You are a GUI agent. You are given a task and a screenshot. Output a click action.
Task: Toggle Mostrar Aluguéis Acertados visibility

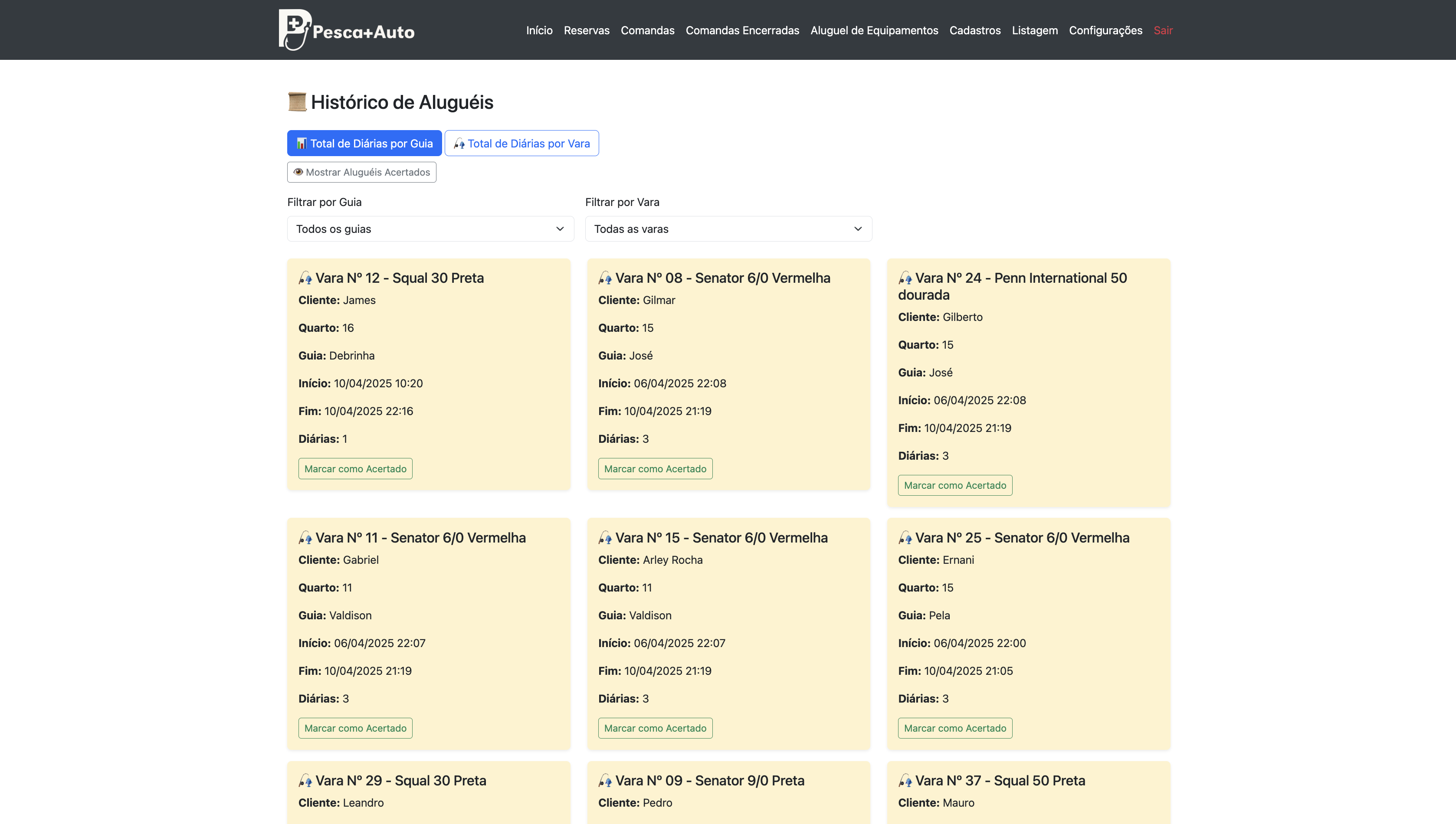(x=361, y=172)
